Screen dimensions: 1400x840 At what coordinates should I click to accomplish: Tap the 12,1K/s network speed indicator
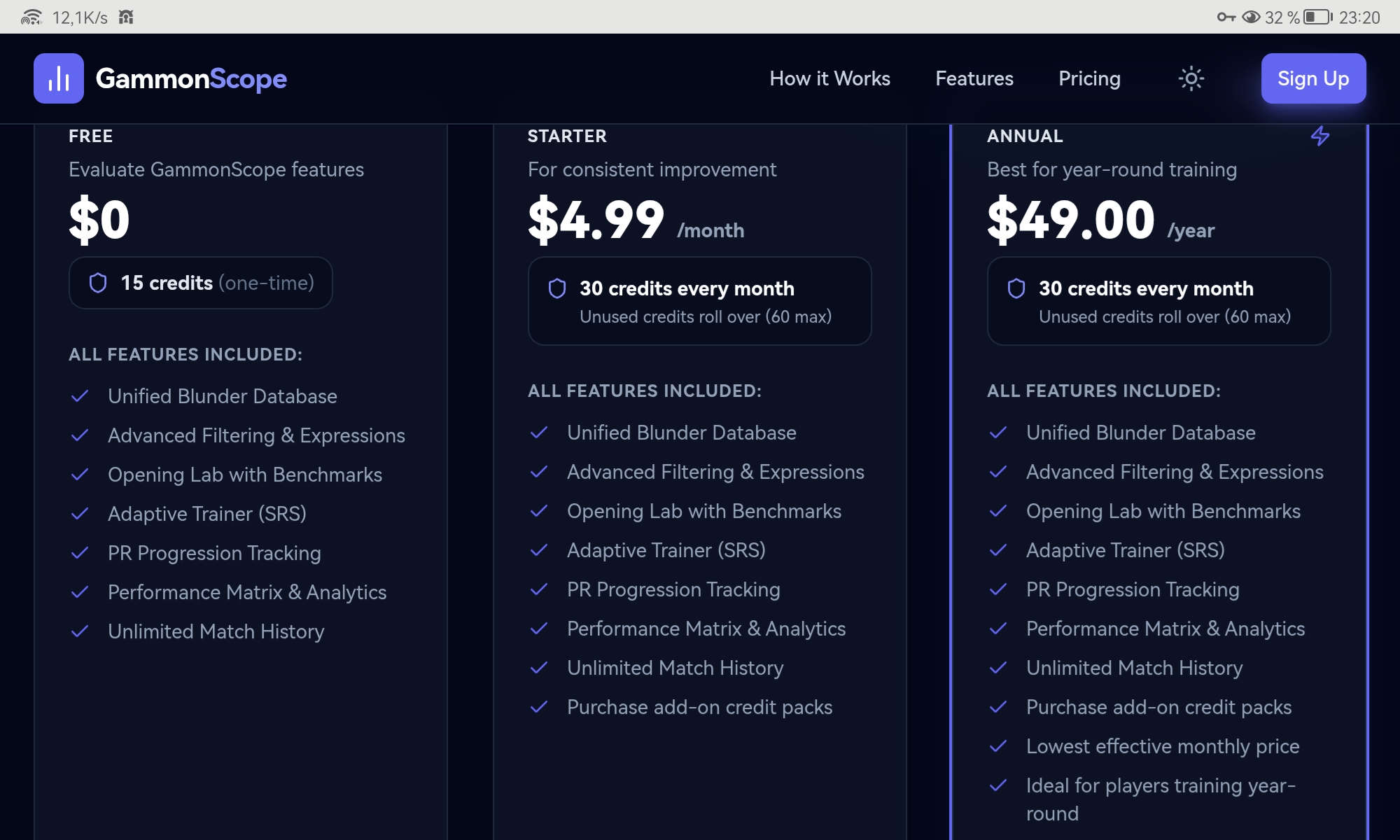pyautogui.click(x=80, y=17)
